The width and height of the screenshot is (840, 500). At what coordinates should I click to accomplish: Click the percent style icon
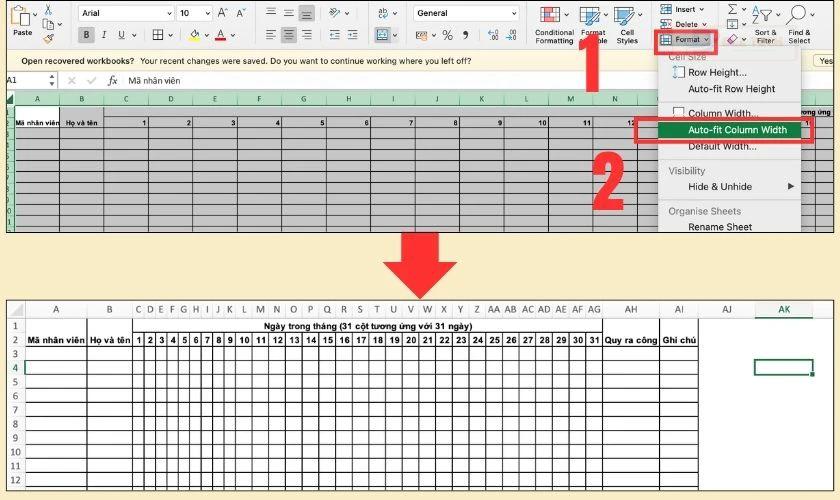point(447,35)
